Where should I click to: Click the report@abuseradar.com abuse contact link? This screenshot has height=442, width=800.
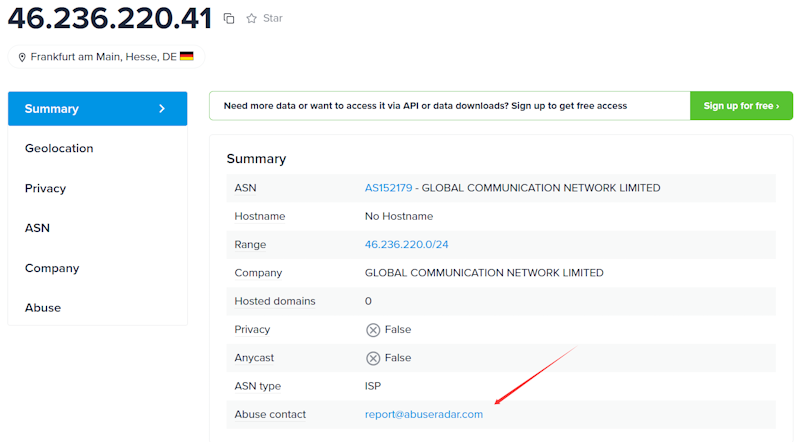click(424, 414)
